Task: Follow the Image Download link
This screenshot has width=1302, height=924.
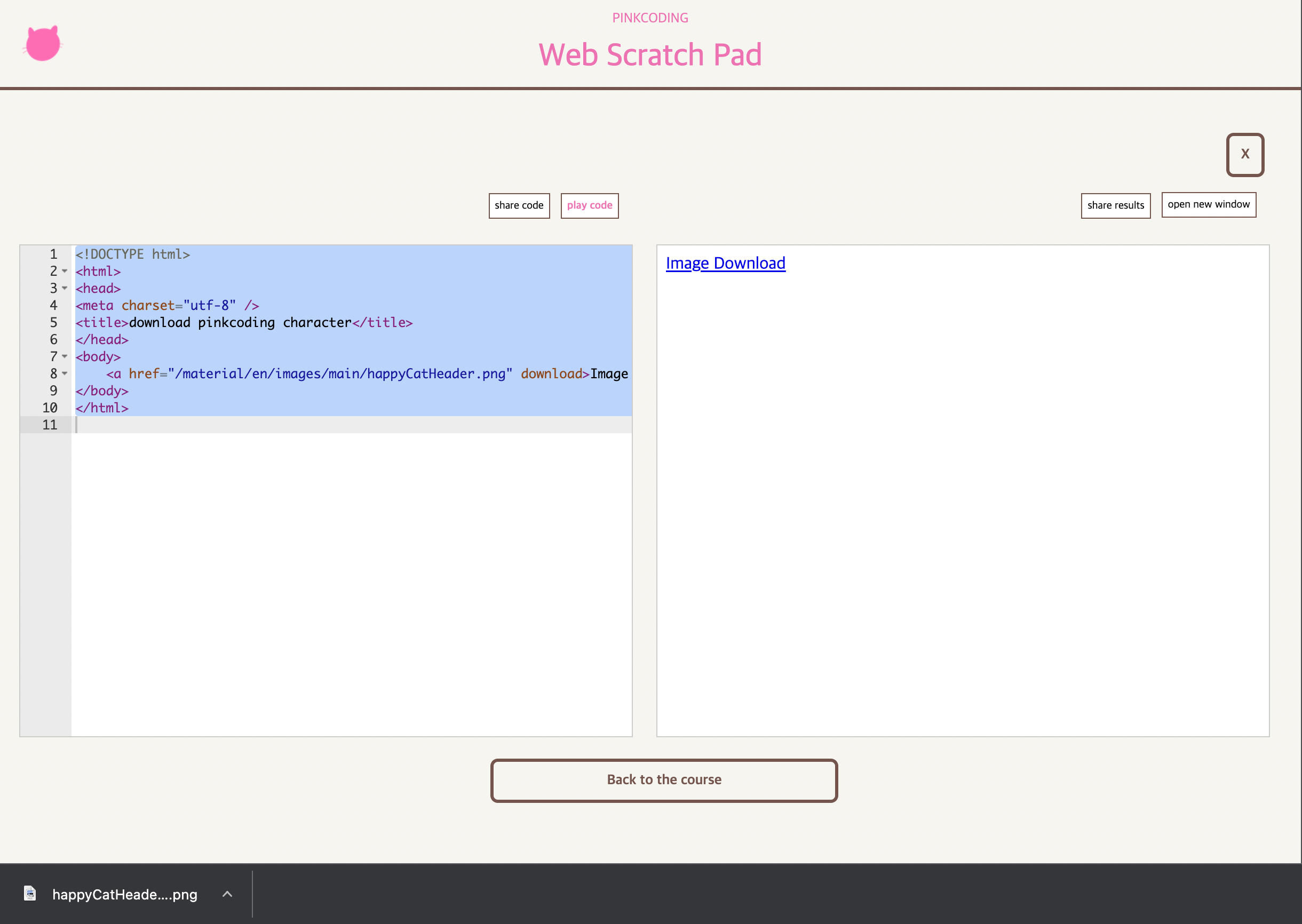Action: (x=726, y=263)
